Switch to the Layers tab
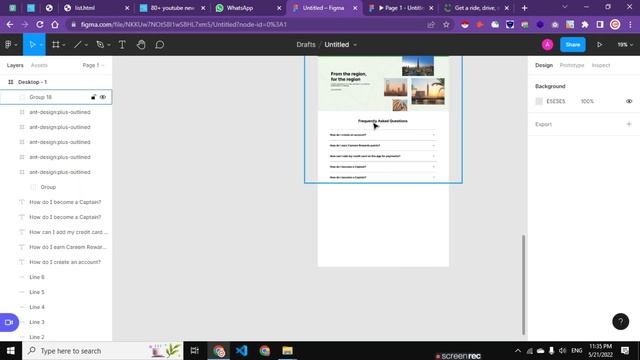The width and height of the screenshot is (640, 360). [15, 65]
